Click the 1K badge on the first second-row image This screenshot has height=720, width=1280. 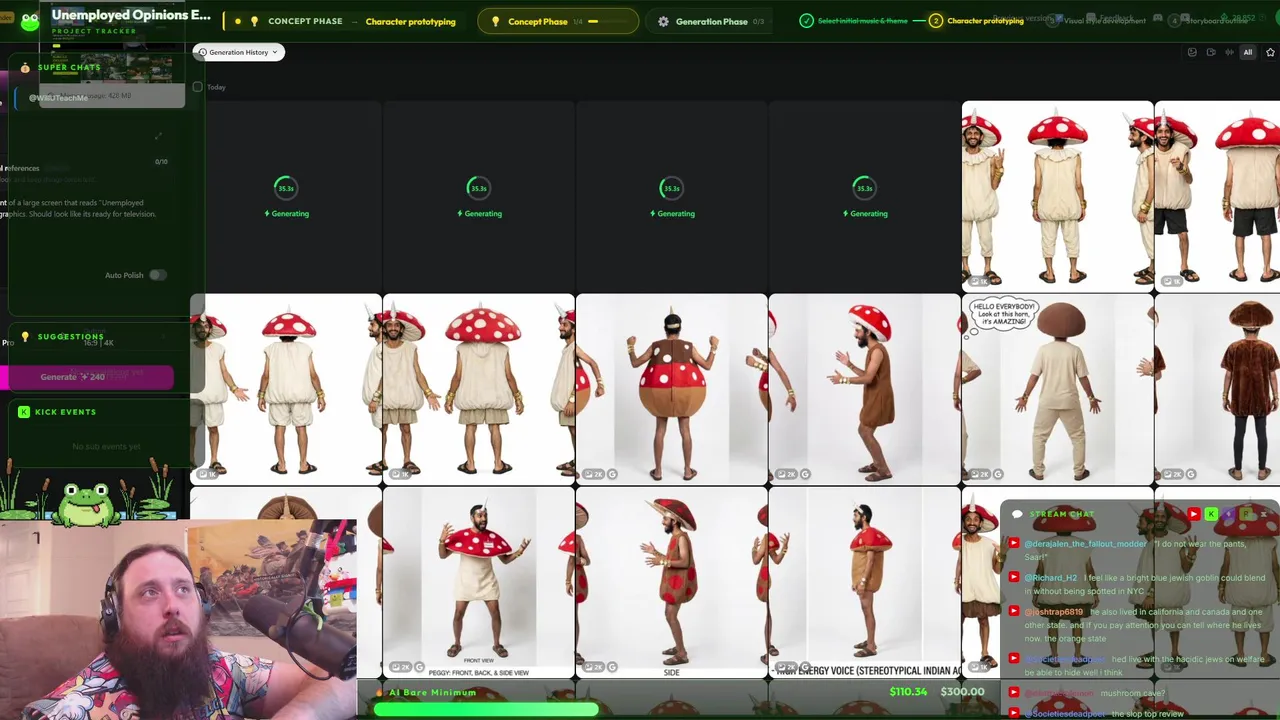tap(205, 474)
